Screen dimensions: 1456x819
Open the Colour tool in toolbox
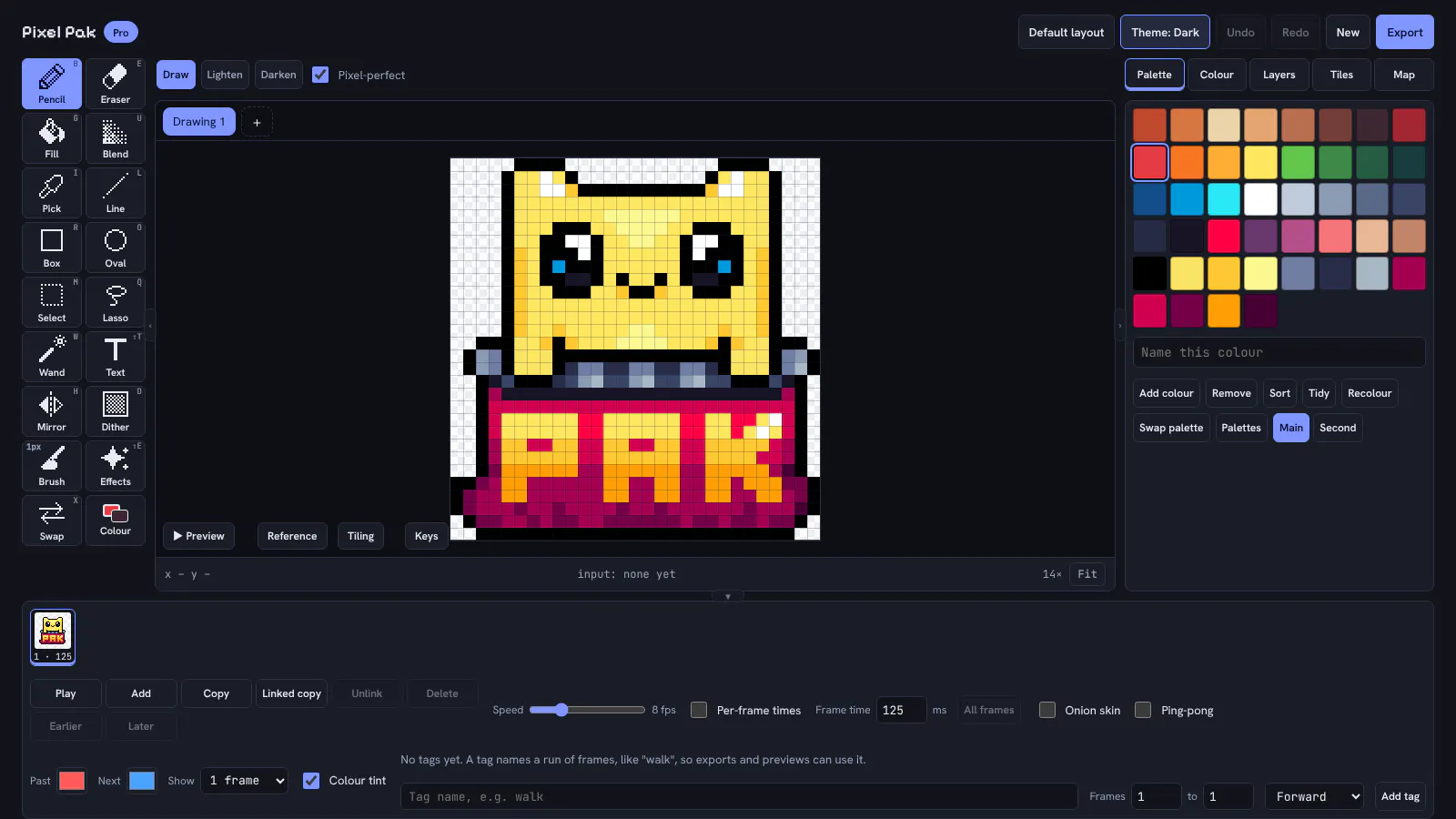(116, 521)
